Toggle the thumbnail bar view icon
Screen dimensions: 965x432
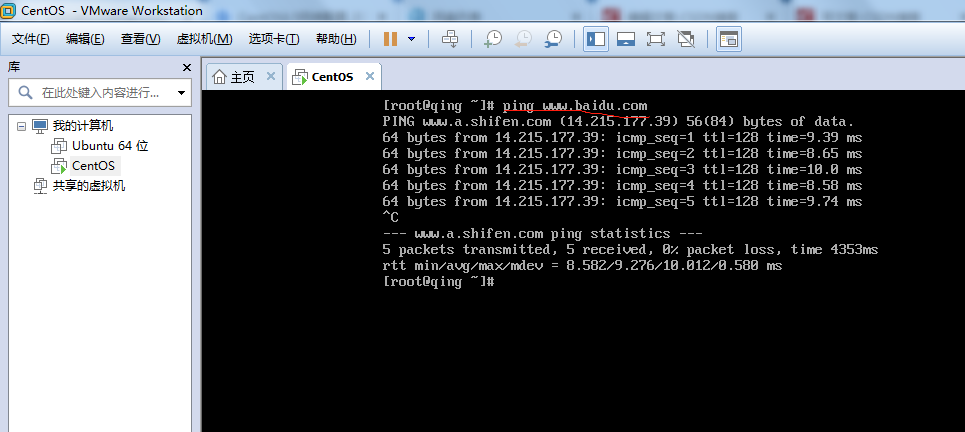(626, 39)
